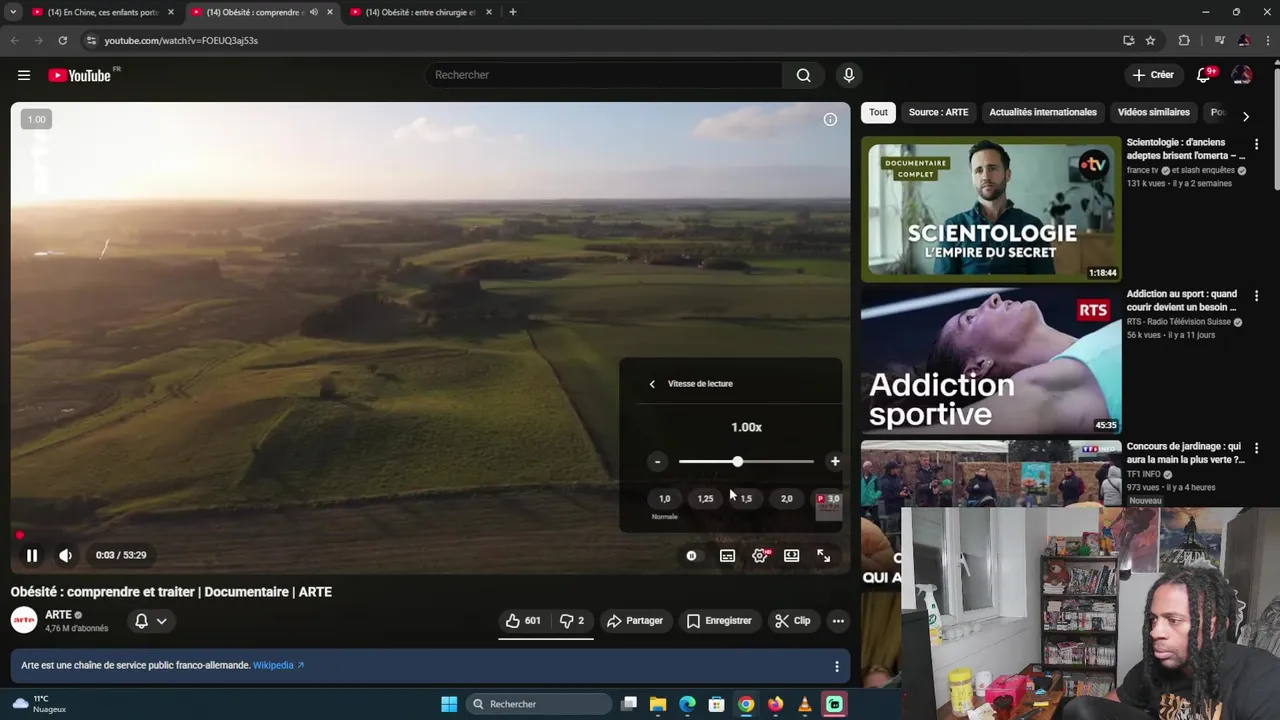Reload the page
The image size is (1280, 720).
point(62,40)
